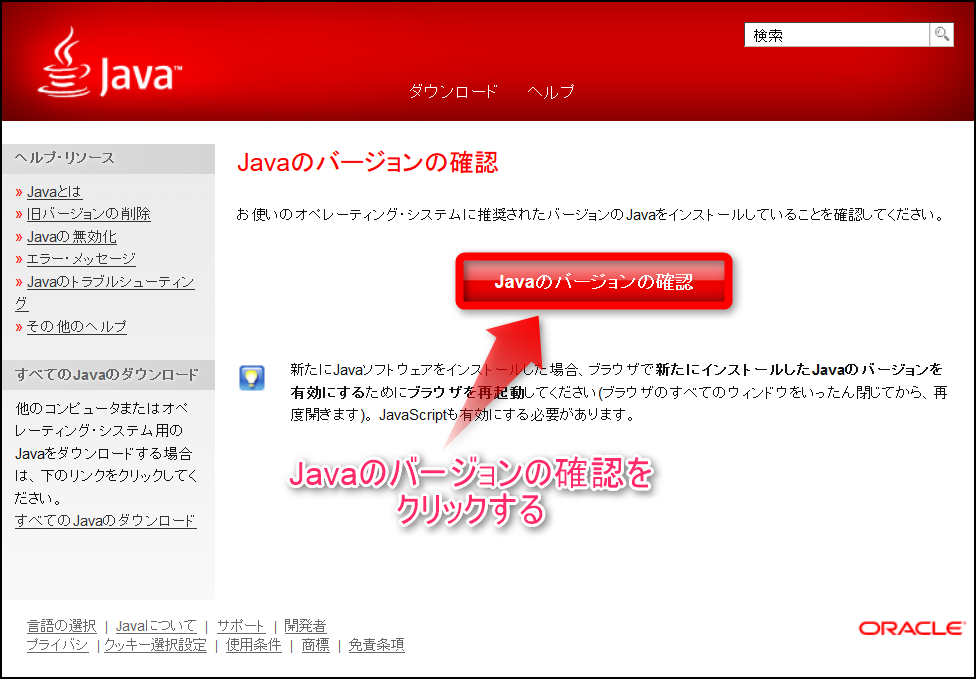Click the 言語の選択 footer link
This screenshot has height=679, width=976.
point(61,626)
